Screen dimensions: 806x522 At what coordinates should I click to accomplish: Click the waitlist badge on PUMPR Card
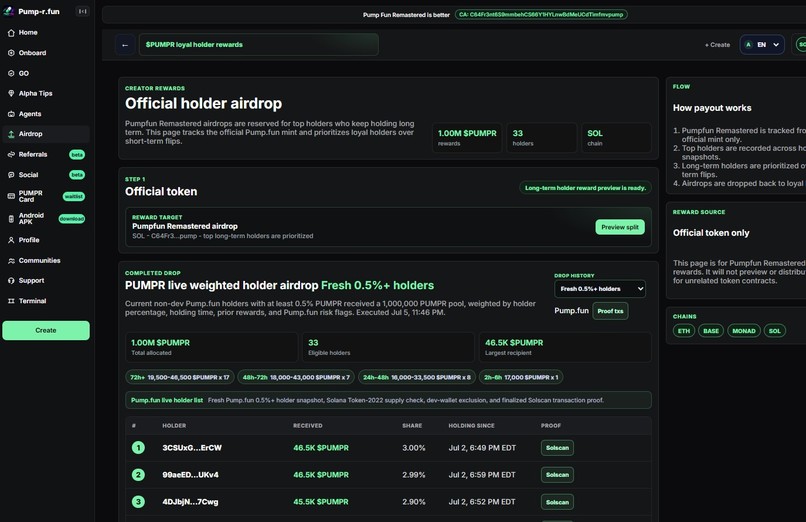74,196
